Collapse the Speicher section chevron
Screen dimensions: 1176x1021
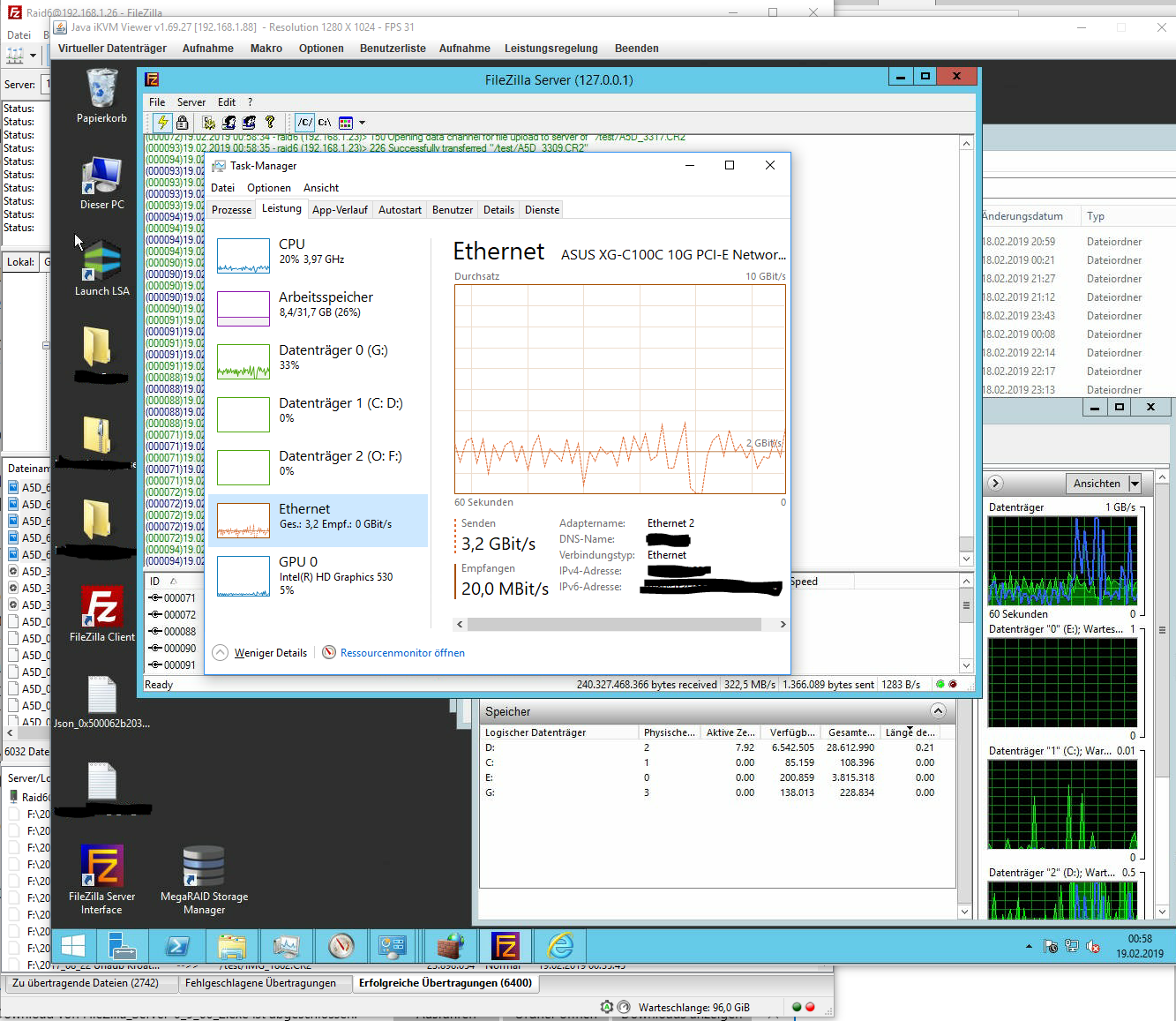point(939,711)
